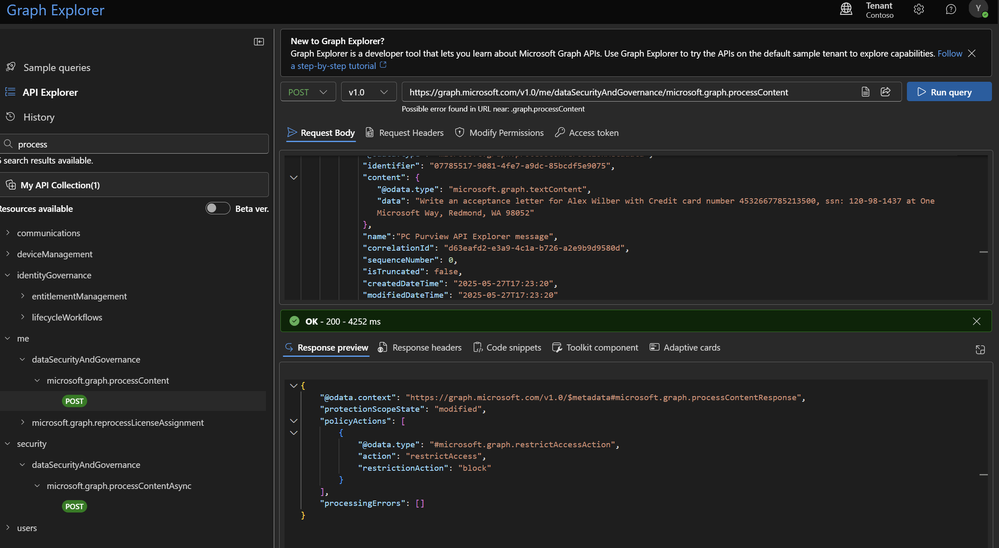The width and height of the screenshot is (999, 548).
Task: Collapse the sidebar panel icon
Action: [x=259, y=42]
